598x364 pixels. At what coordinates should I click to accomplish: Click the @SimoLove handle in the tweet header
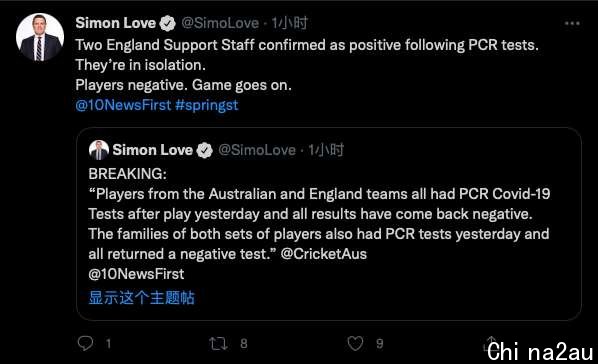pos(220,23)
